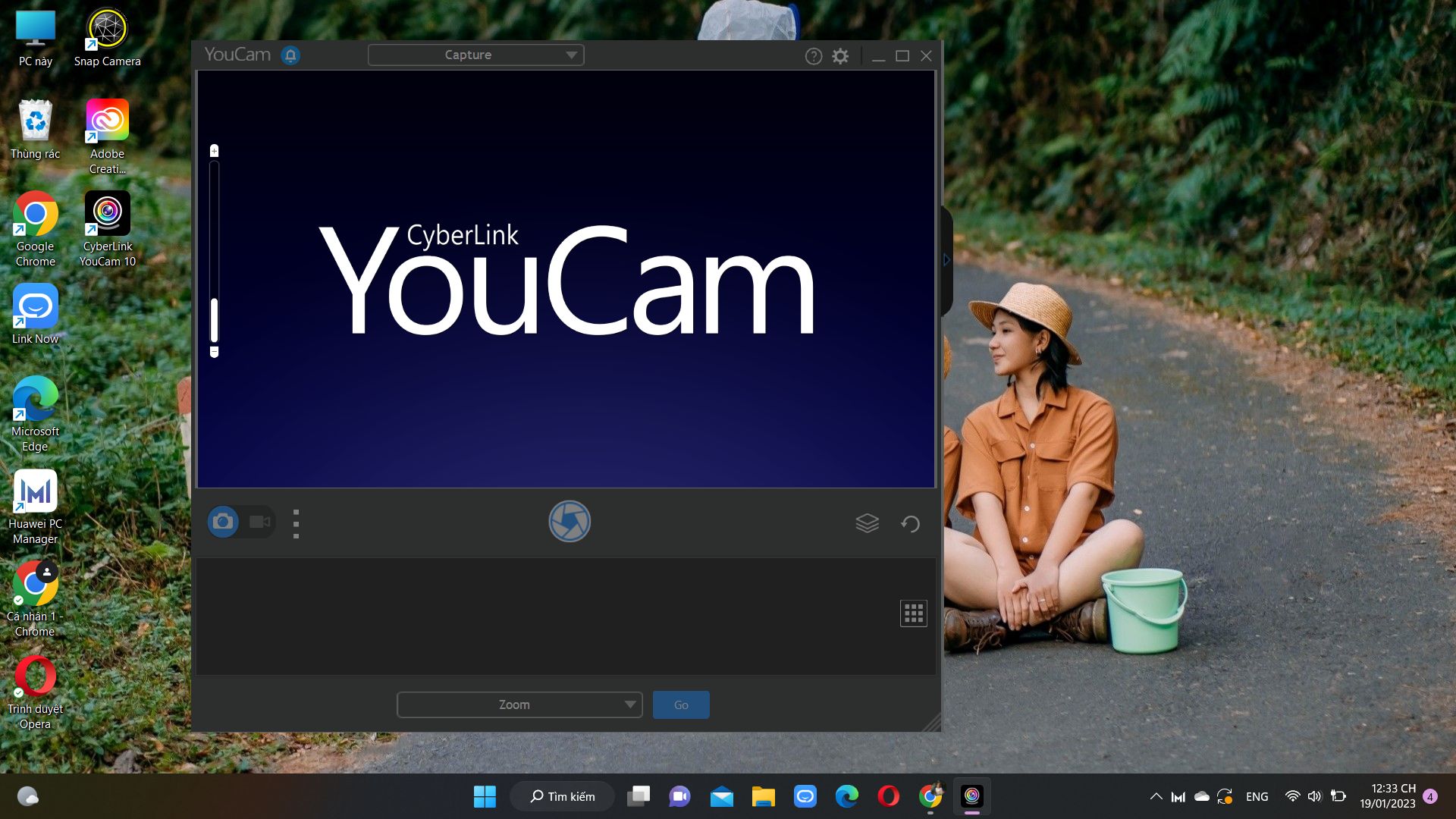Open the Capture mode dropdown

point(475,55)
